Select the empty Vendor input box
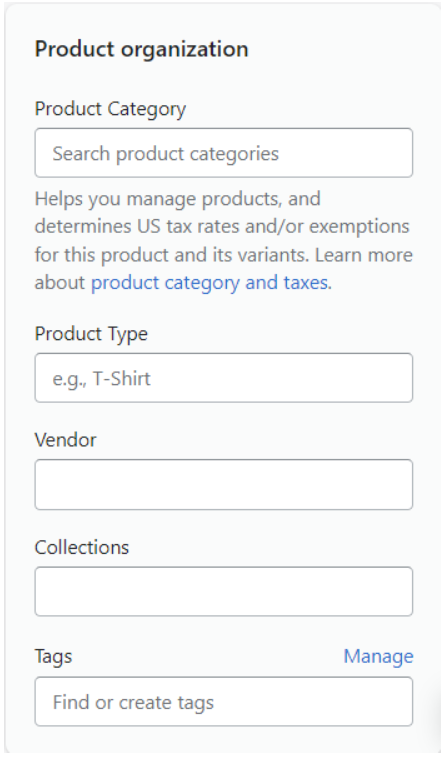The height and width of the screenshot is (776, 442). click(x=224, y=485)
